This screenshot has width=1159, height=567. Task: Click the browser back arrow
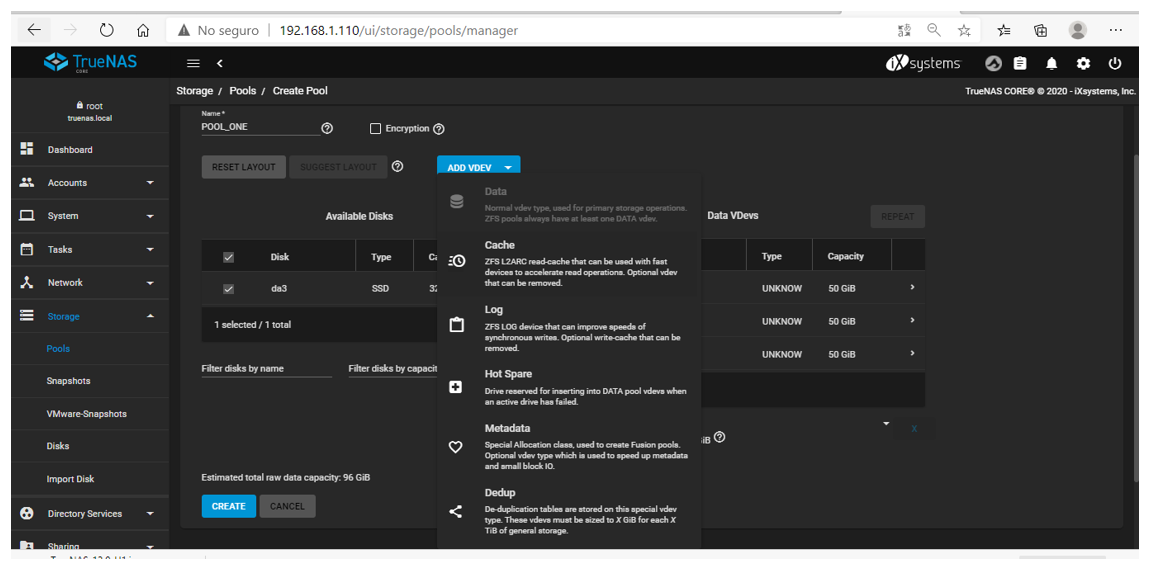(x=34, y=30)
